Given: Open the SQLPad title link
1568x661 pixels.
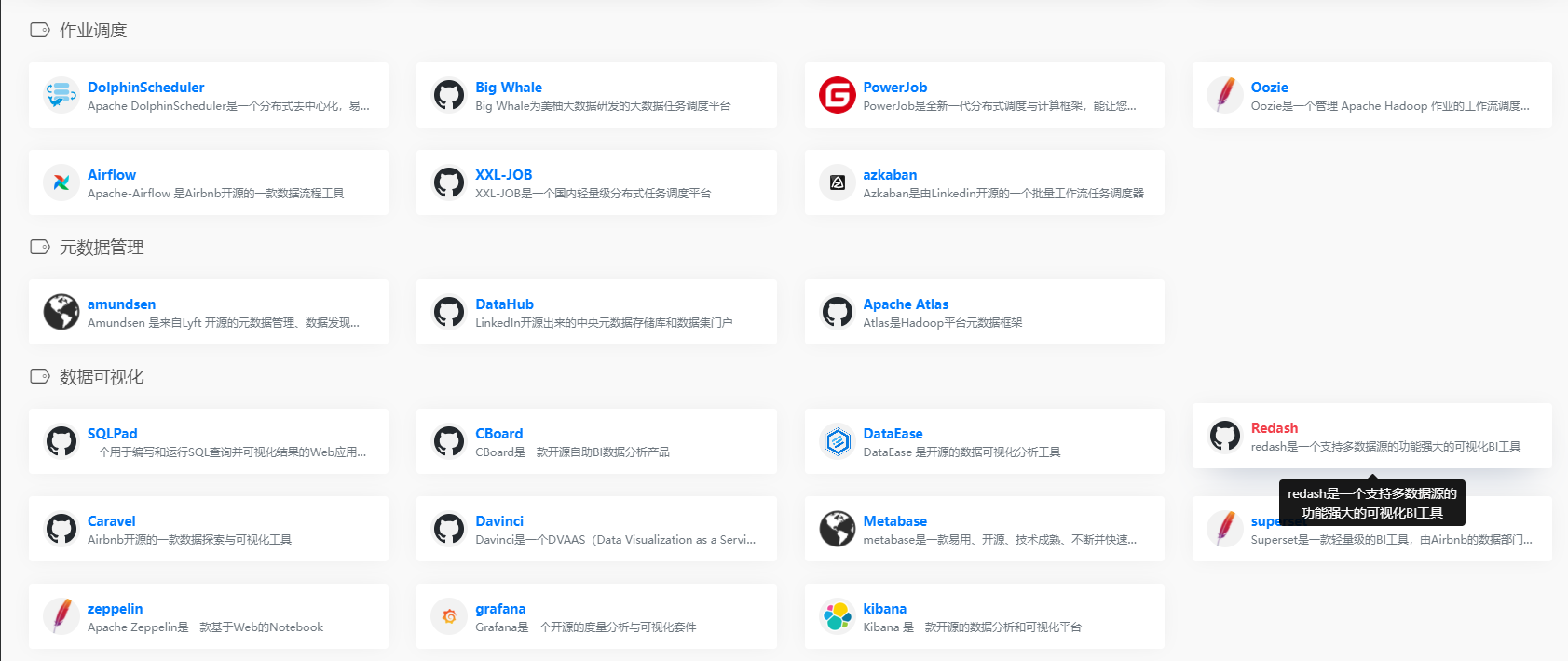Looking at the screenshot, I should point(113,434).
